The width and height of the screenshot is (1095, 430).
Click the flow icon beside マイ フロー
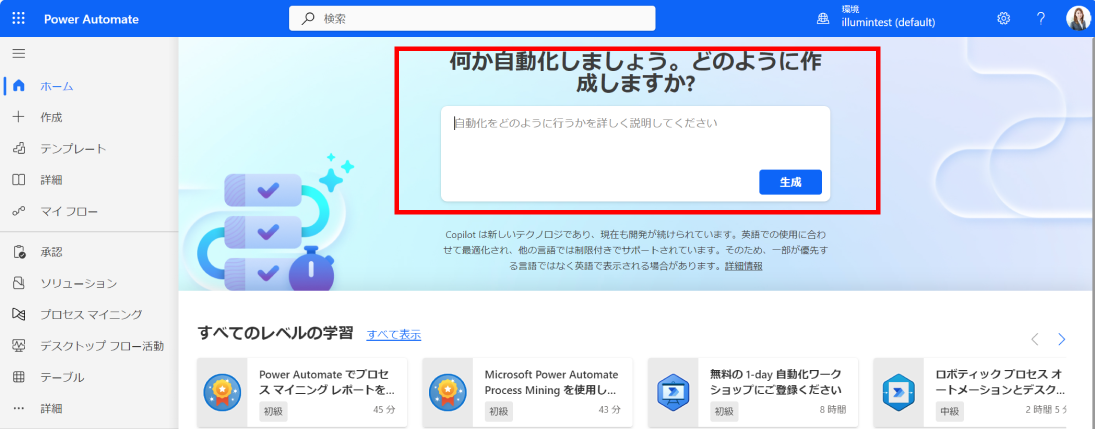pyautogui.click(x=19, y=212)
